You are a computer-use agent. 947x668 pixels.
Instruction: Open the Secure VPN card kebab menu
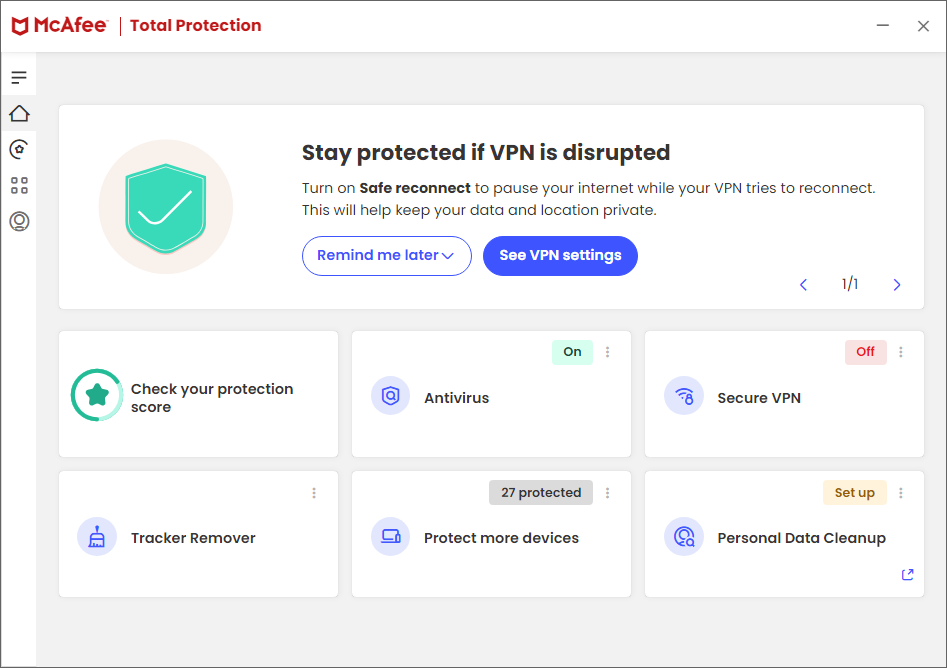[901, 352]
